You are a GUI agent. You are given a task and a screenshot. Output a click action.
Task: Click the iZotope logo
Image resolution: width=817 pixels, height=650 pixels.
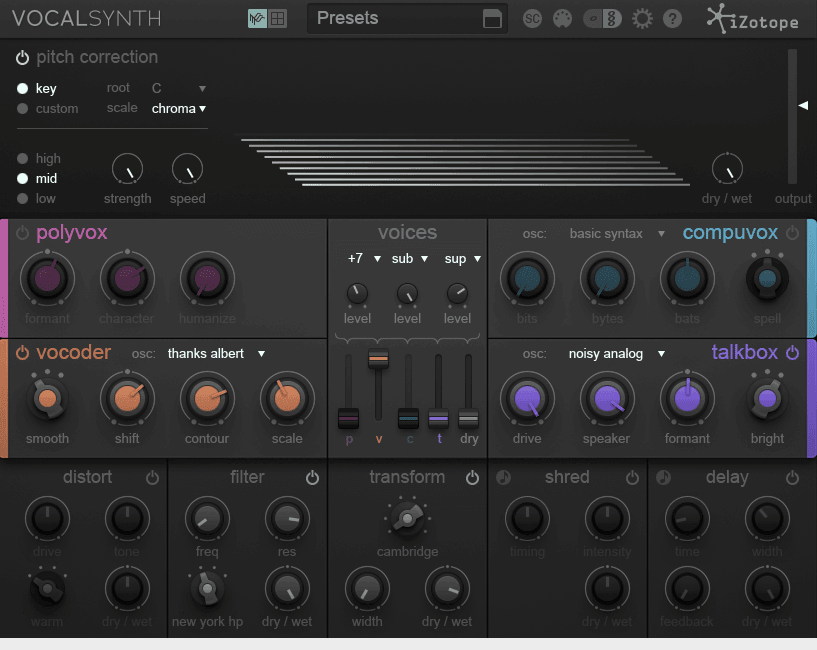[753, 19]
